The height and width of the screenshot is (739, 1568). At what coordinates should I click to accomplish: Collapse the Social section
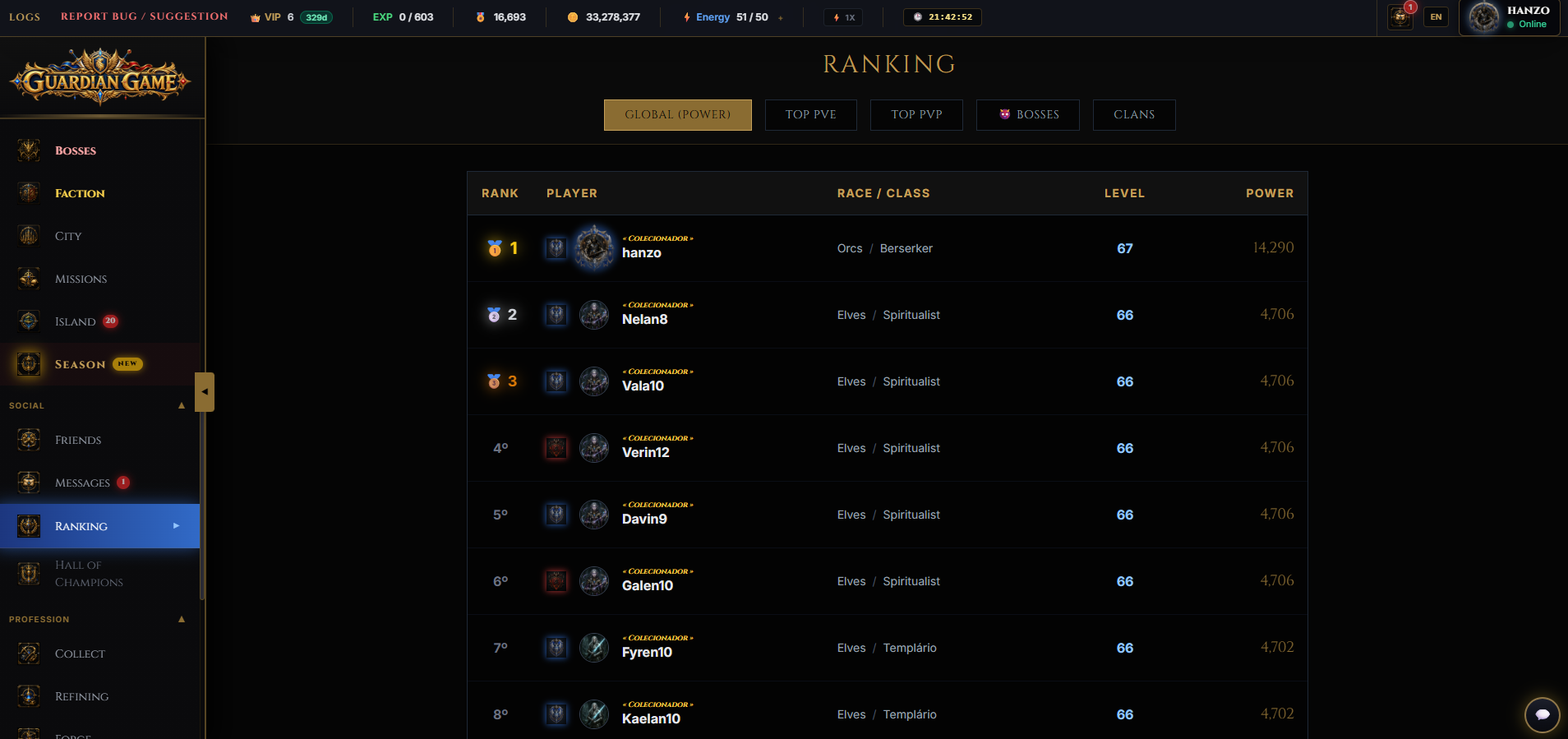(x=182, y=405)
